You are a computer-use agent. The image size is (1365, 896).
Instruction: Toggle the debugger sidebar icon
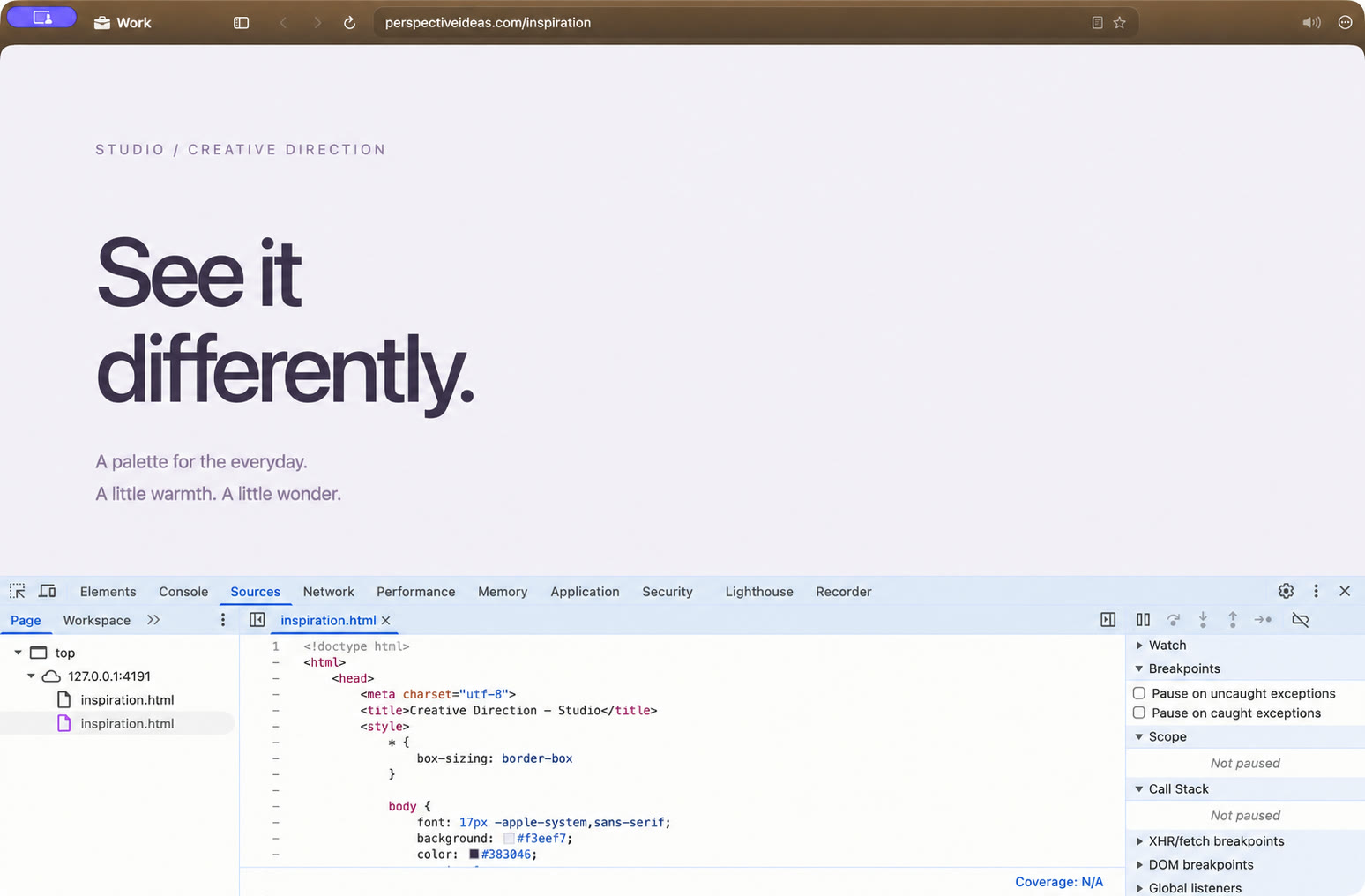pos(1108,620)
